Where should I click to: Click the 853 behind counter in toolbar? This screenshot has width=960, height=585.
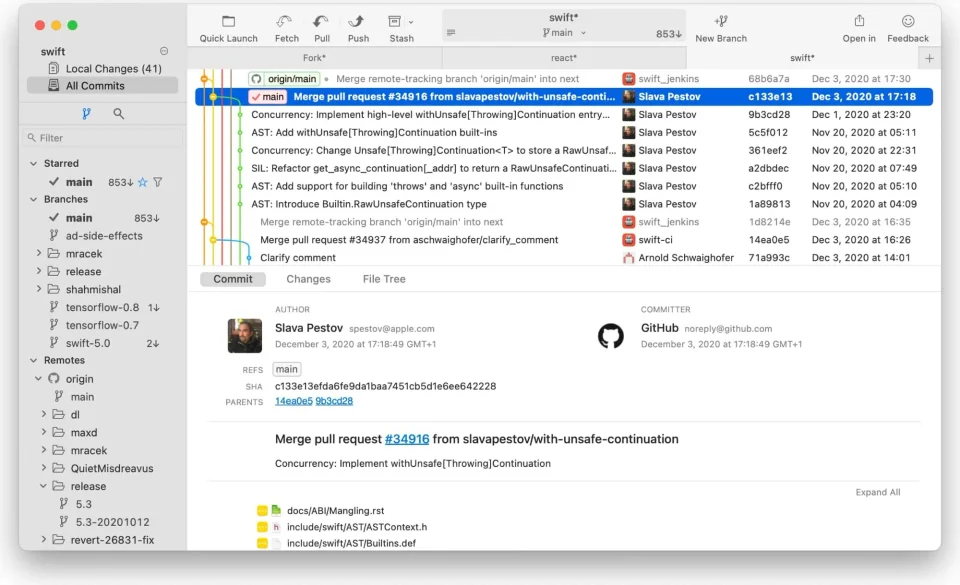point(669,34)
